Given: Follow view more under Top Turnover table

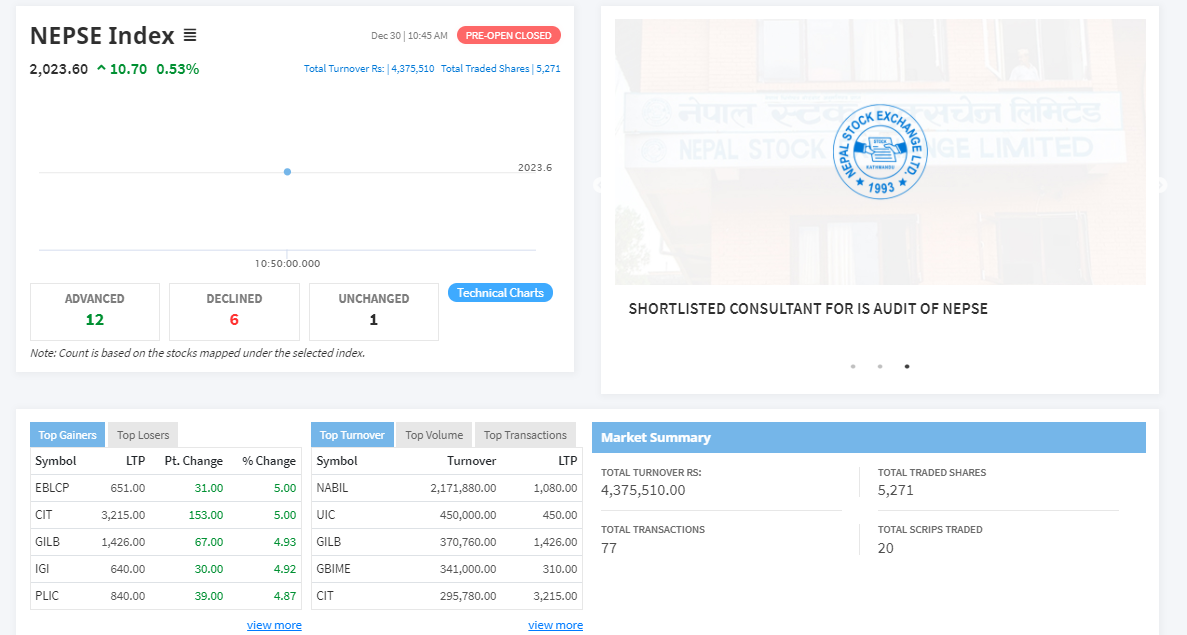Looking at the screenshot, I should click(556, 625).
